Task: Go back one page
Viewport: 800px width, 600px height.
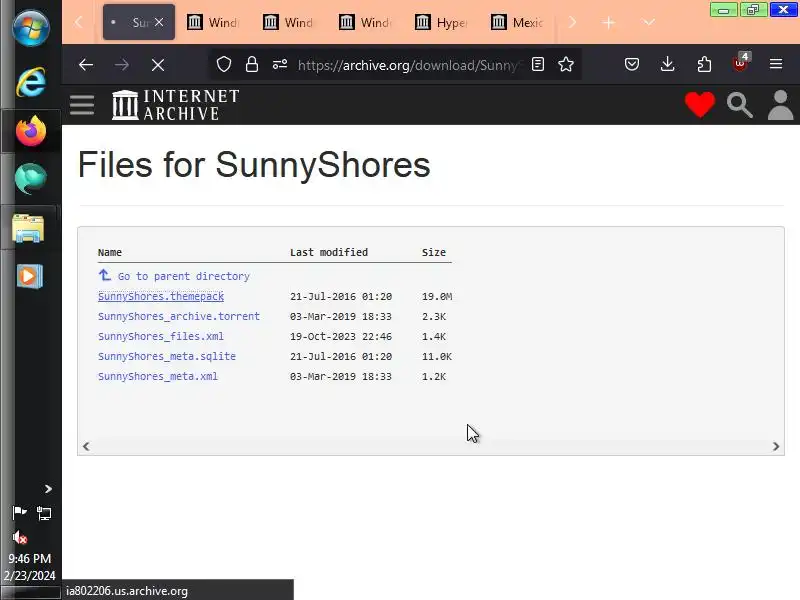Action: 86,65
